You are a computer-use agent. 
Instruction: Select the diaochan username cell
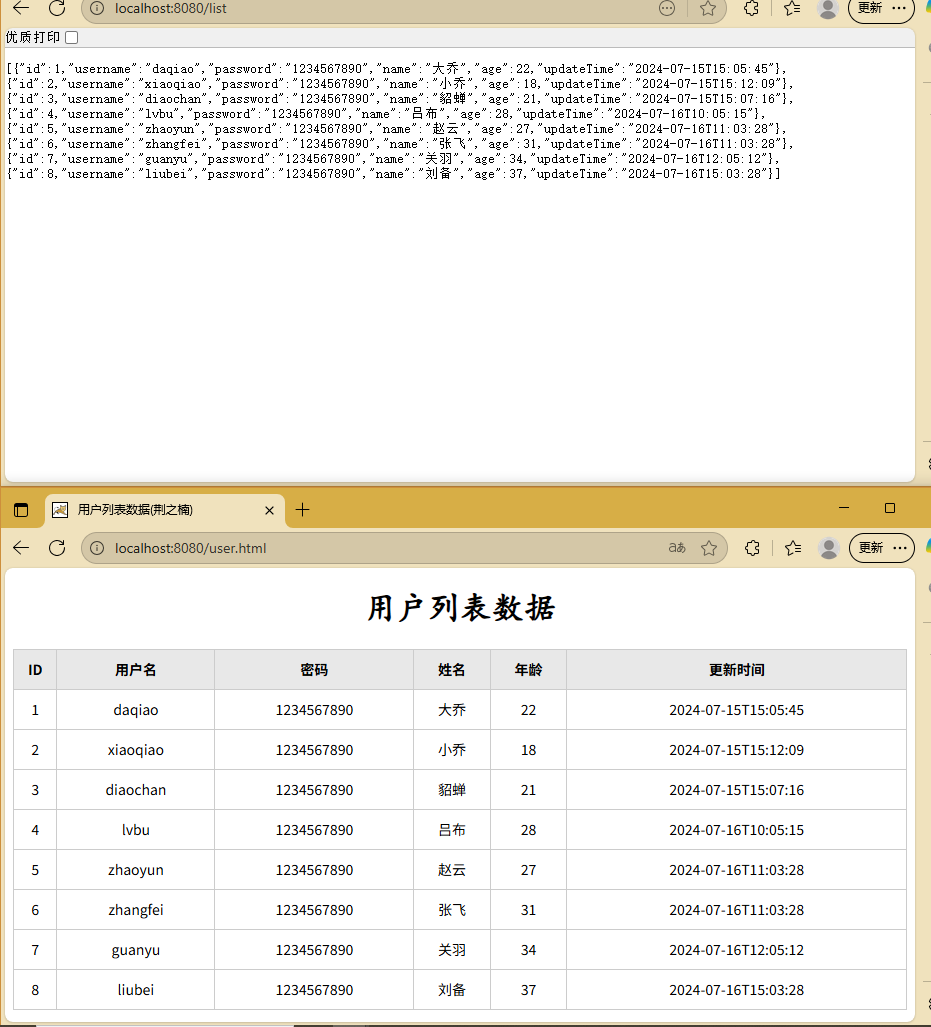click(136, 790)
